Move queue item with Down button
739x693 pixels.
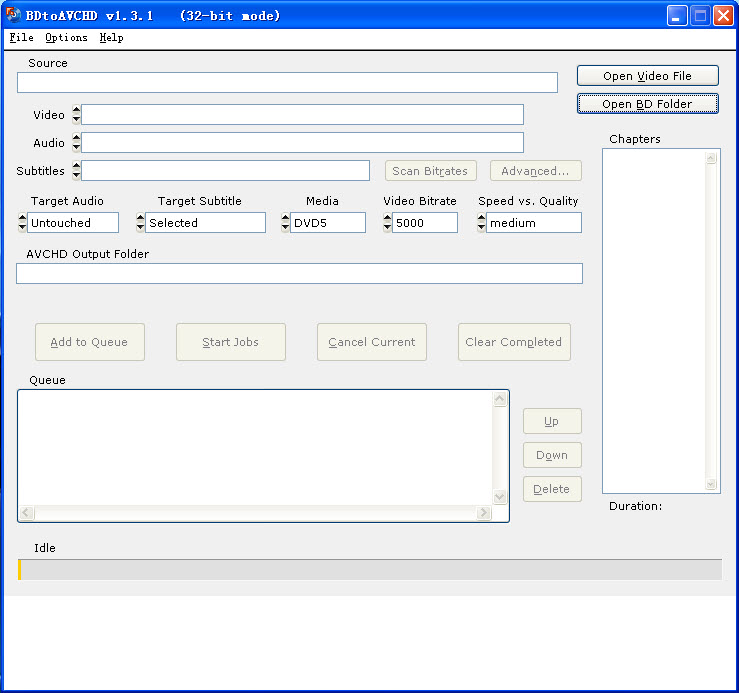(x=552, y=455)
